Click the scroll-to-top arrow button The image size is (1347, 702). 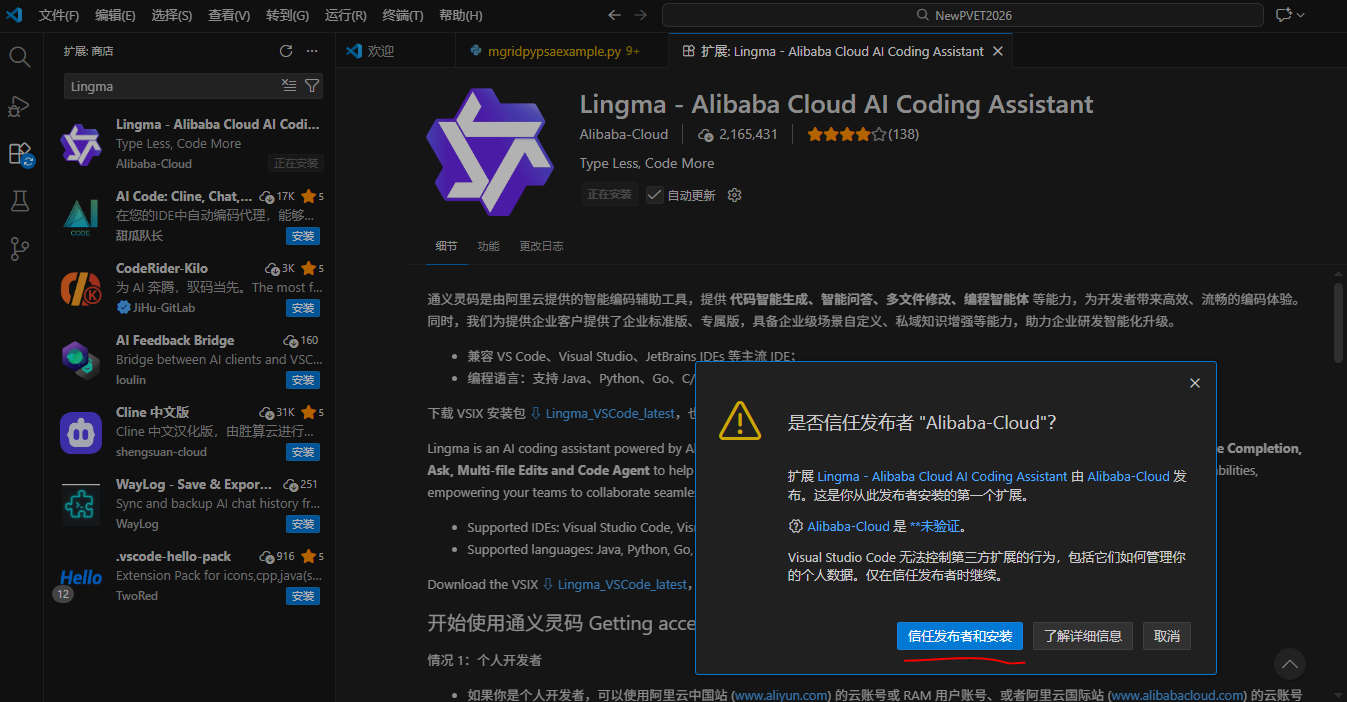1290,664
